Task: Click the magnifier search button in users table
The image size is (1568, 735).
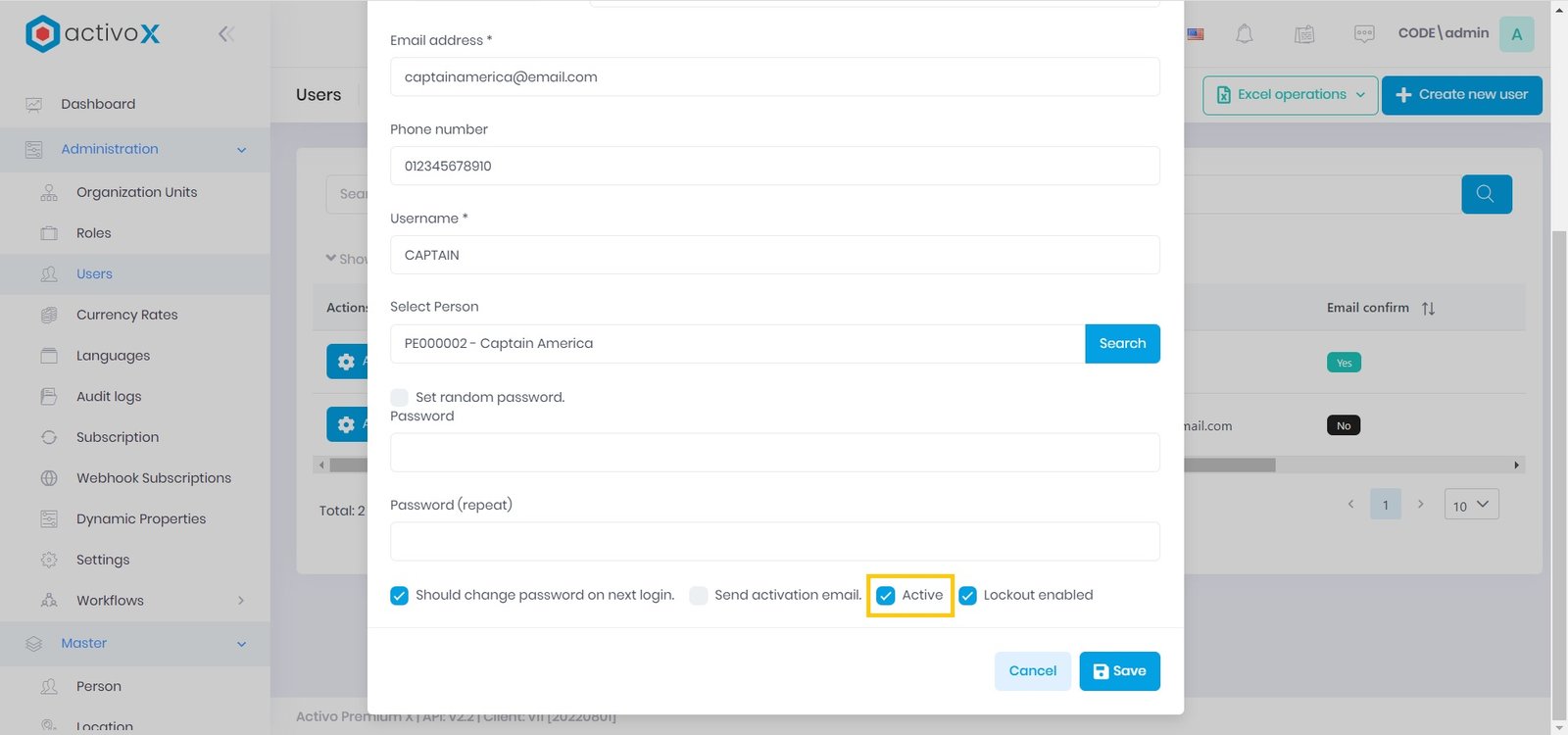Action: click(x=1486, y=194)
